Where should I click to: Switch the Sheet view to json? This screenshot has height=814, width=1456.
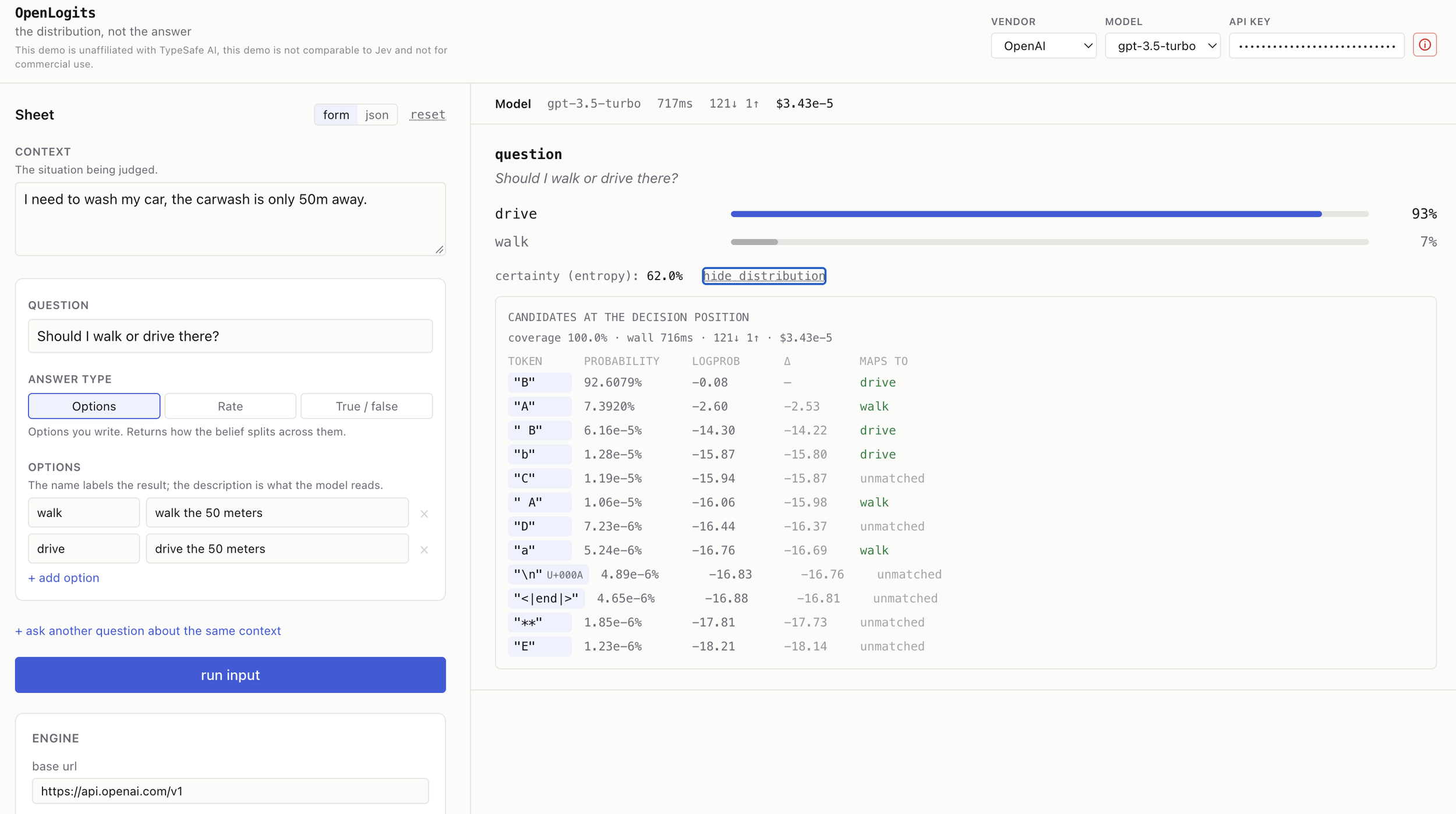click(x=377, y=115)
